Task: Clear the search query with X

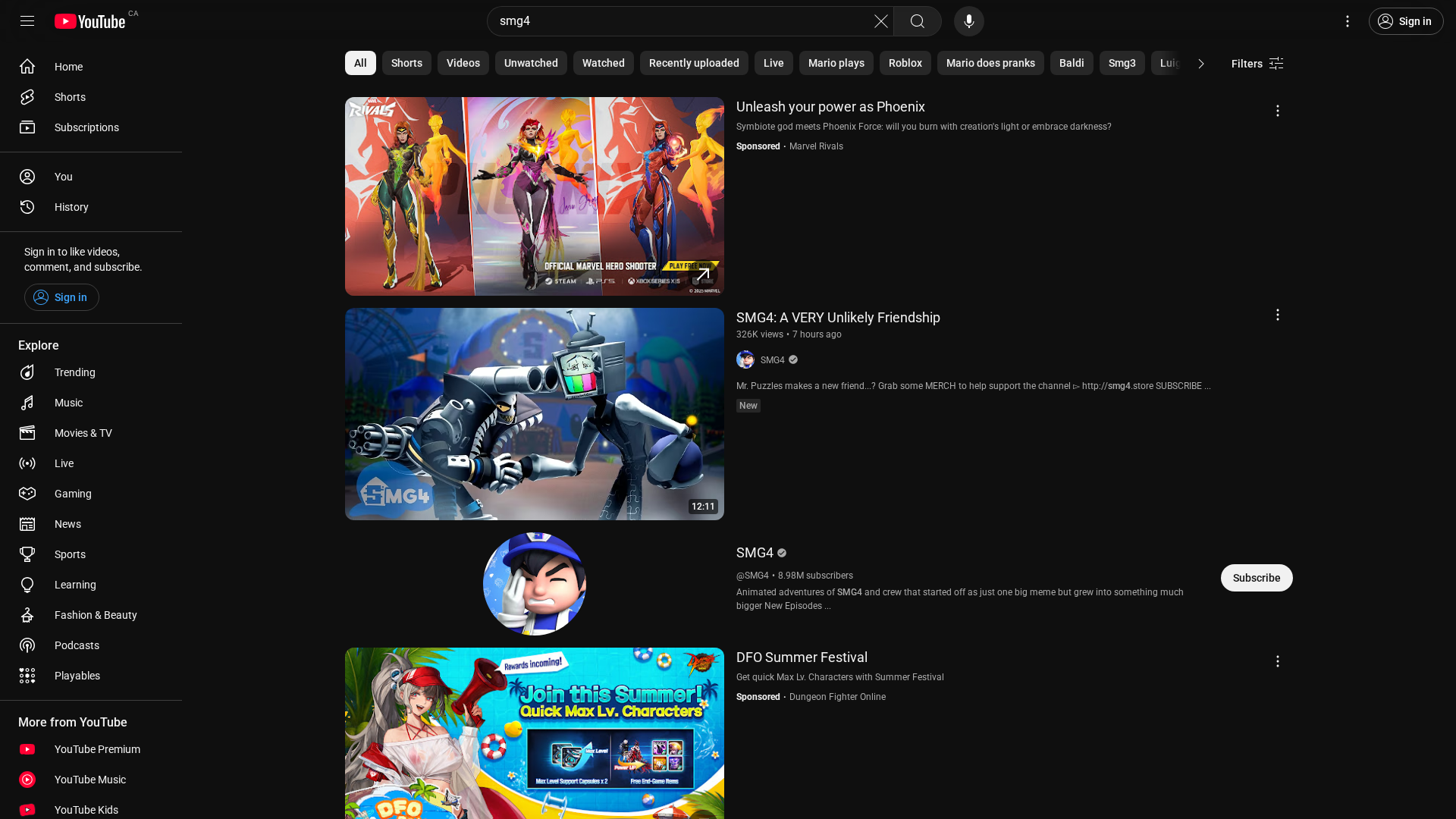Action: 880,21
